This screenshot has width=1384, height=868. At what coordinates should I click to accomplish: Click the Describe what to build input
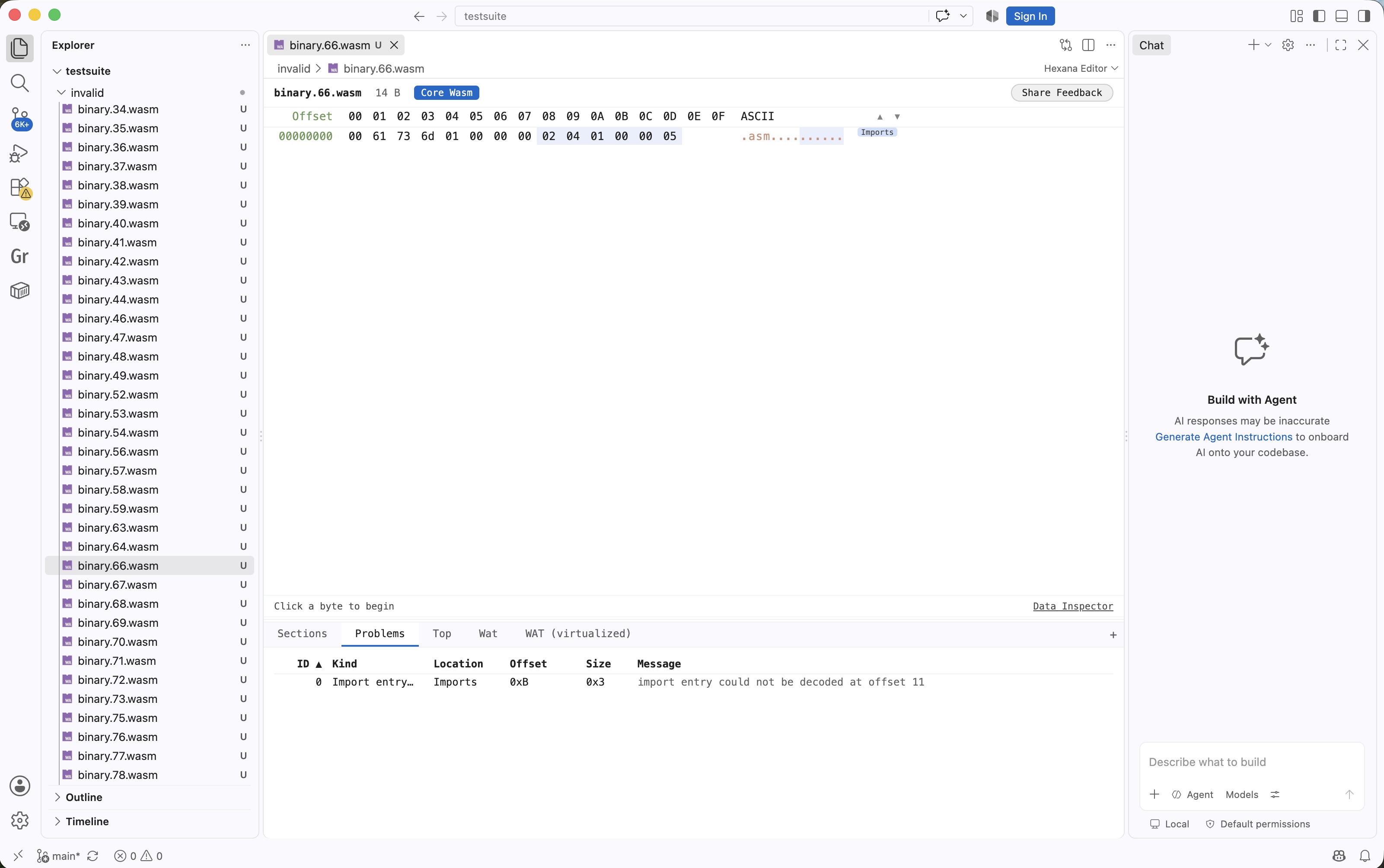[x=1251, y=762]
